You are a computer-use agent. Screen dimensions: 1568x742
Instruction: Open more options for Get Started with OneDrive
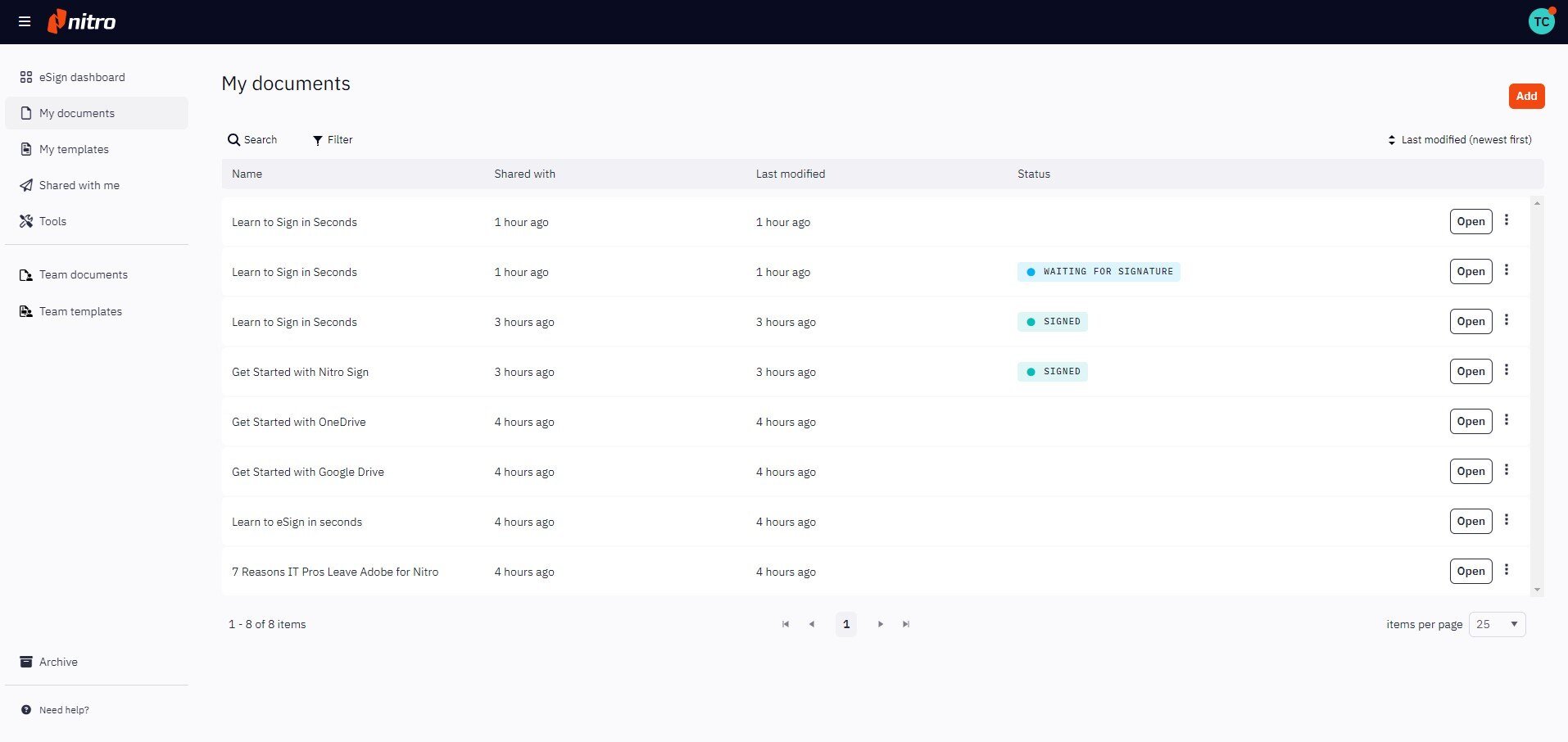pyautogui.click(x=1506, y=421)
